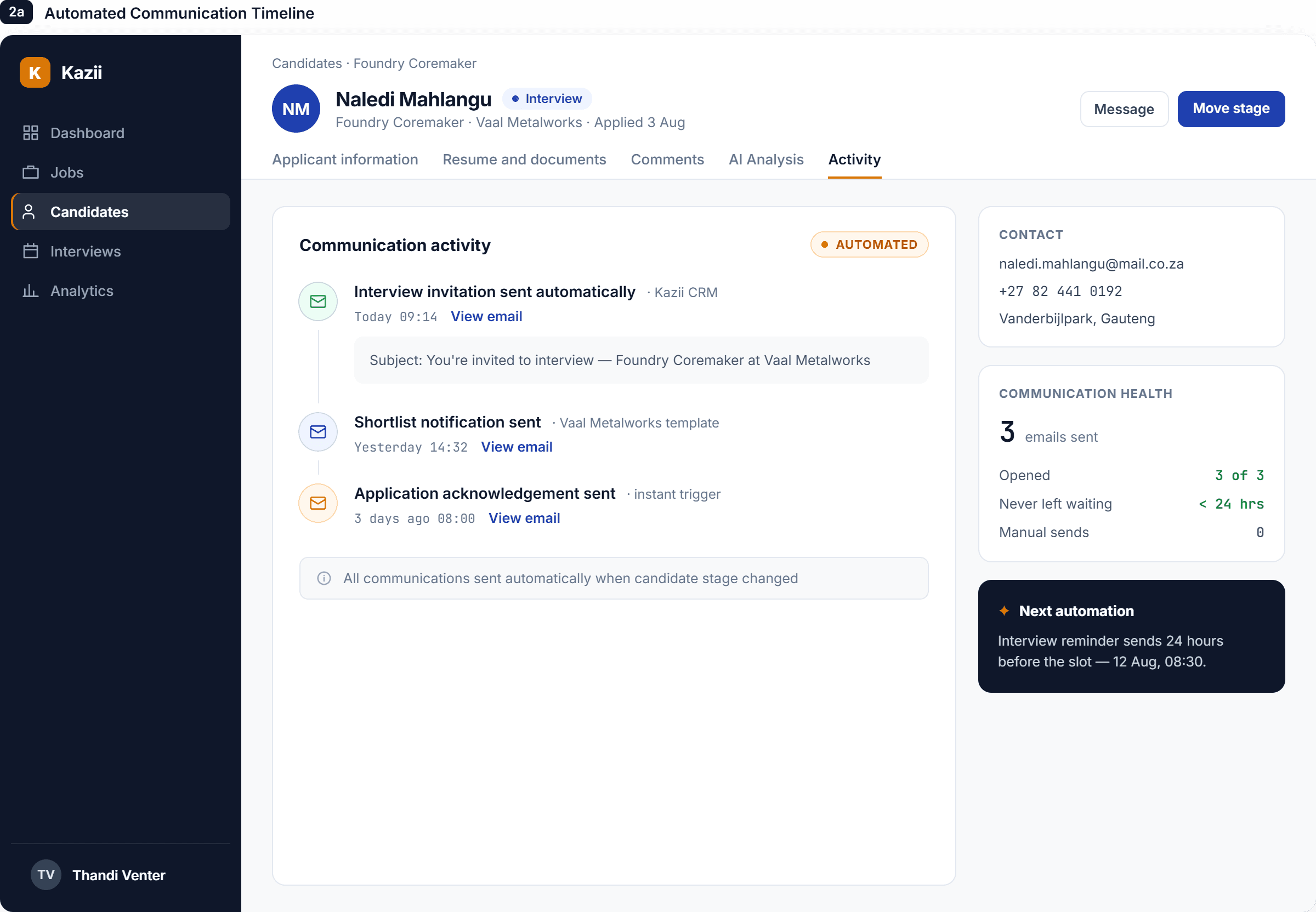Click the green envelope icon for interview invitation

(318, 301)
